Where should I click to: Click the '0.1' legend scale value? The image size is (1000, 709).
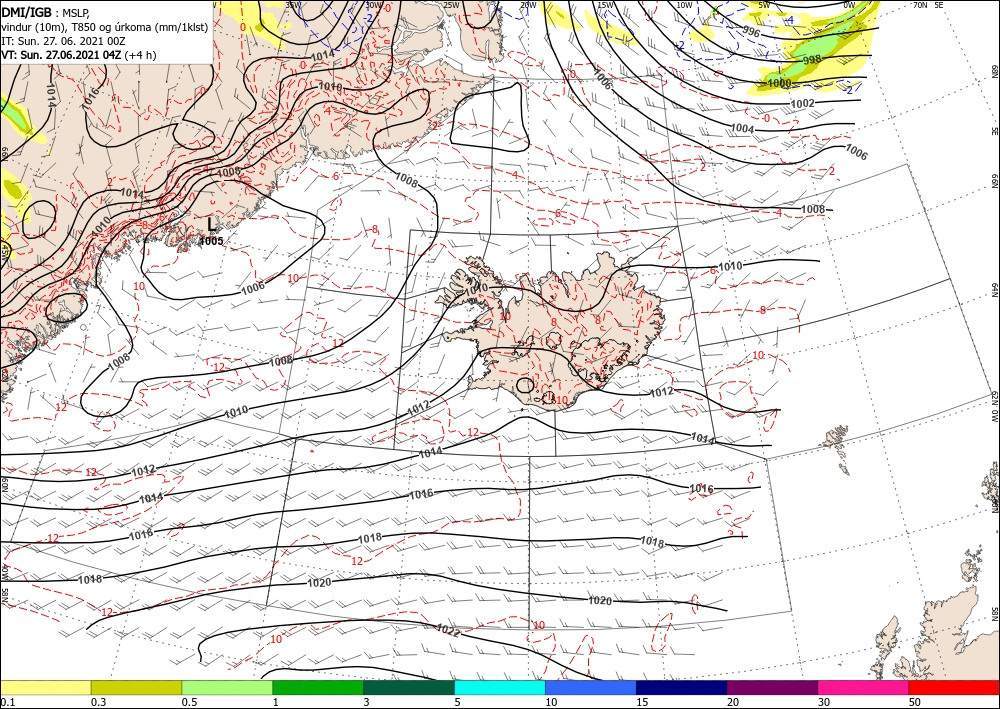click(8, 702)
